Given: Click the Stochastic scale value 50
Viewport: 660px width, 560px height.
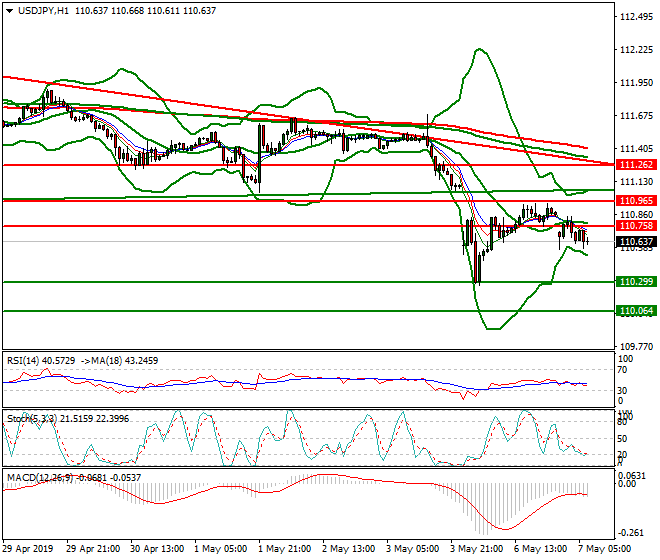Looking at the screenshot, I should 622,439.
